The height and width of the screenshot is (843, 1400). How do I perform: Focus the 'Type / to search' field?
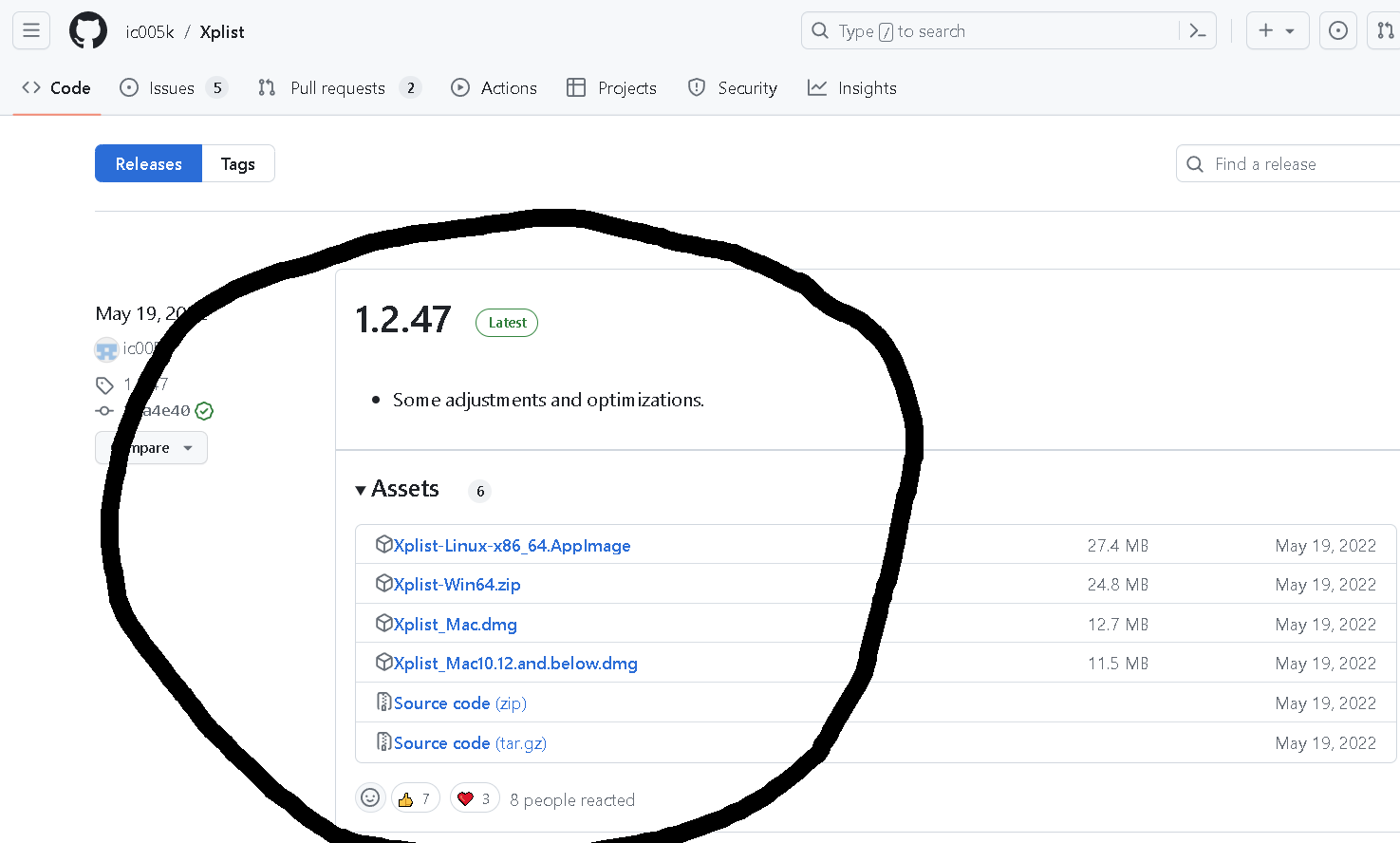point(1008,31)
